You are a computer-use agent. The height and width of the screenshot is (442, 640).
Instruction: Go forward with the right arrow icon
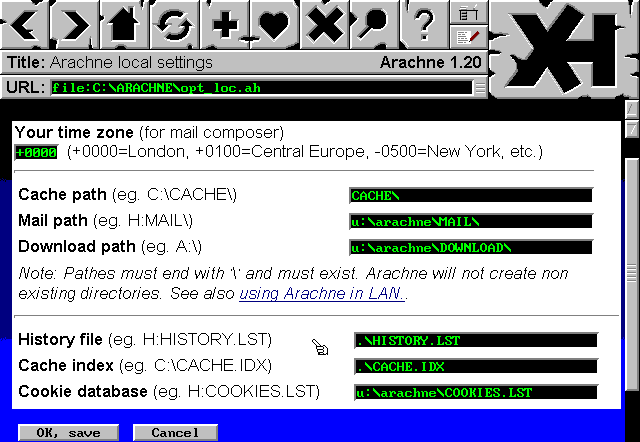(x=75, y=24)
